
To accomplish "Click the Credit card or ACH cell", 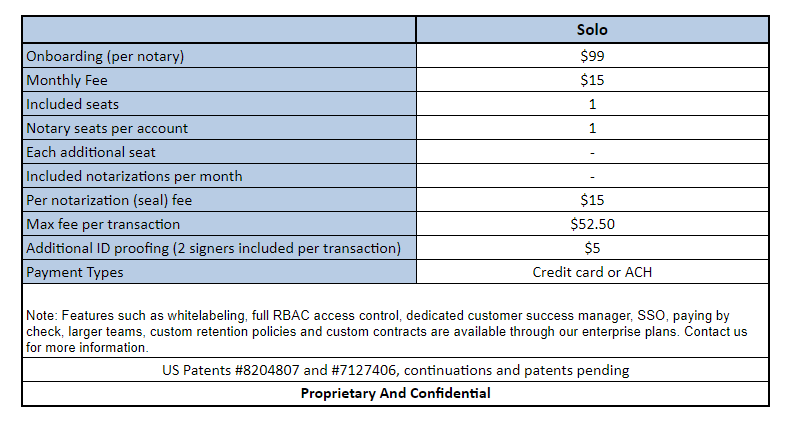I will (592, 272).
